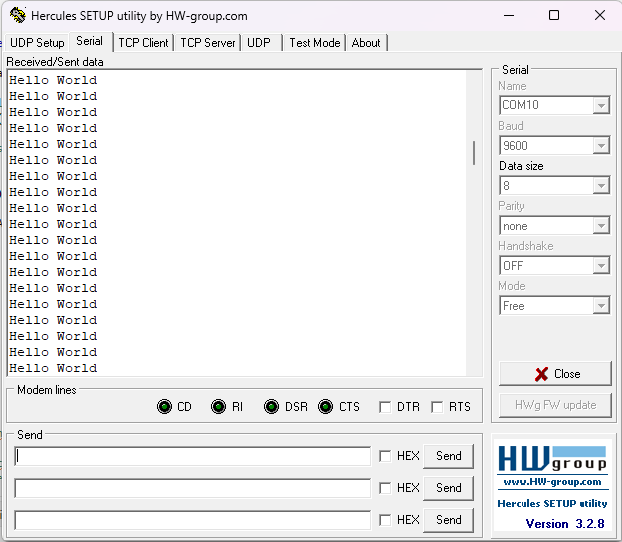Click Send for the first field
Viewport: 622px width, 542px height.
click(x=449, y=456)
